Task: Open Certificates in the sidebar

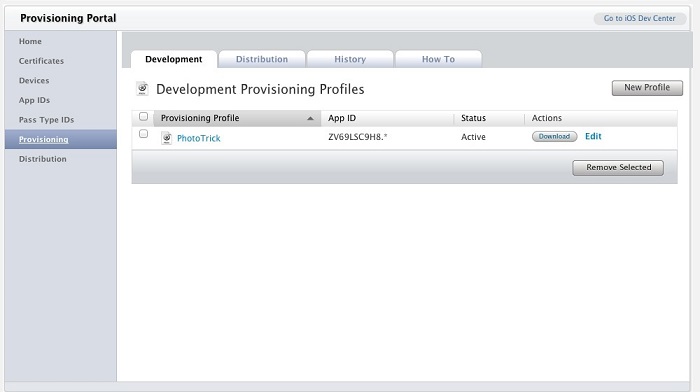Action: [41, 61]
